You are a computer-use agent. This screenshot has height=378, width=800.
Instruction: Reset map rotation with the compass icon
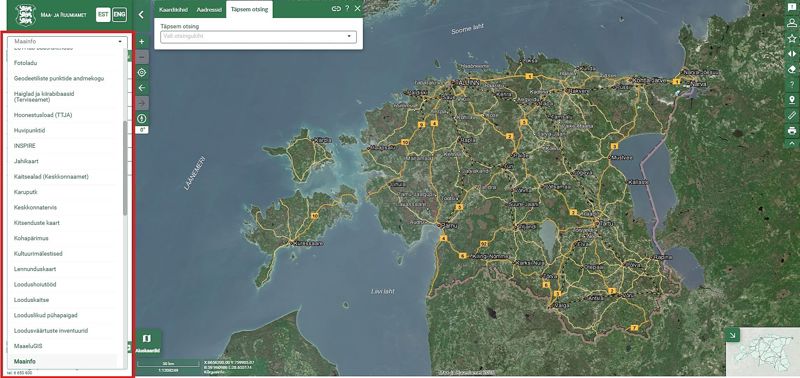click(142, 118)
